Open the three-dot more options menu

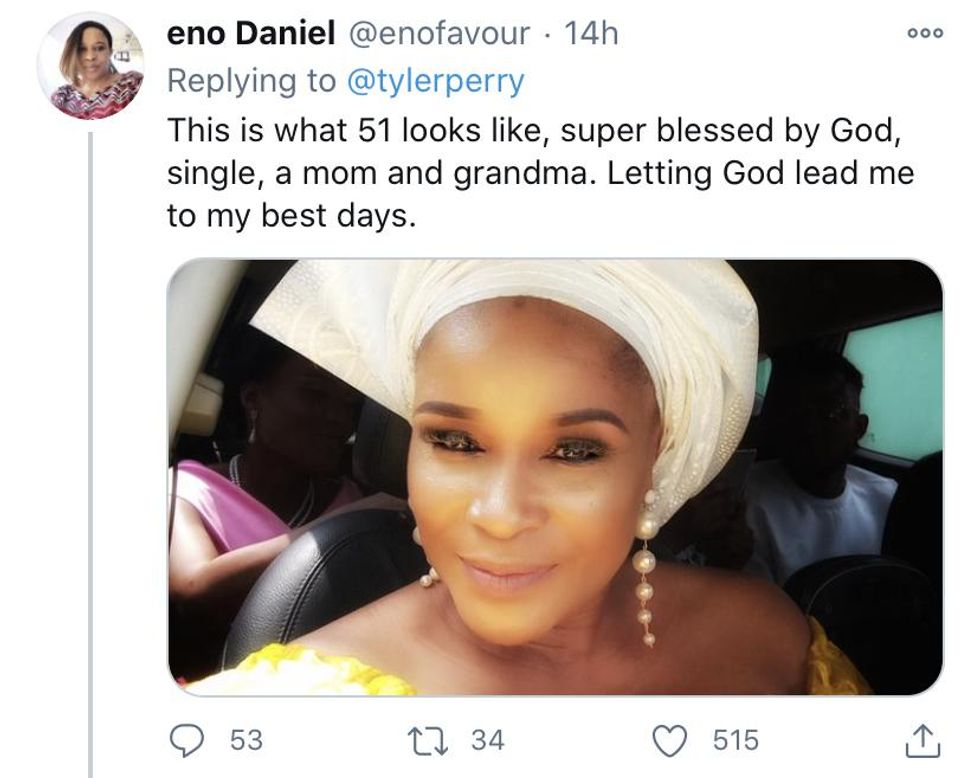(x=924, y=33)
